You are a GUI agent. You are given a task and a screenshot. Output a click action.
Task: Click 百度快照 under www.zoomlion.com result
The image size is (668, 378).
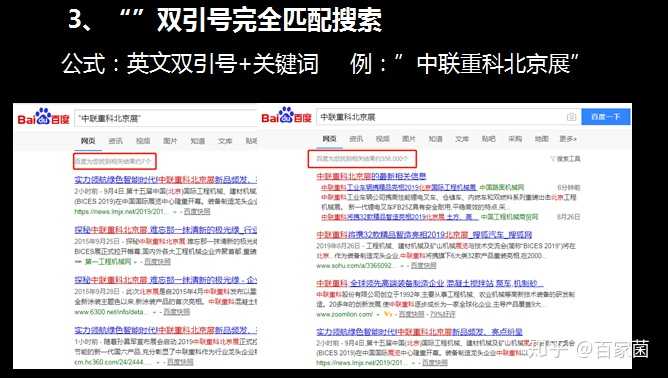tap(412, 315)
